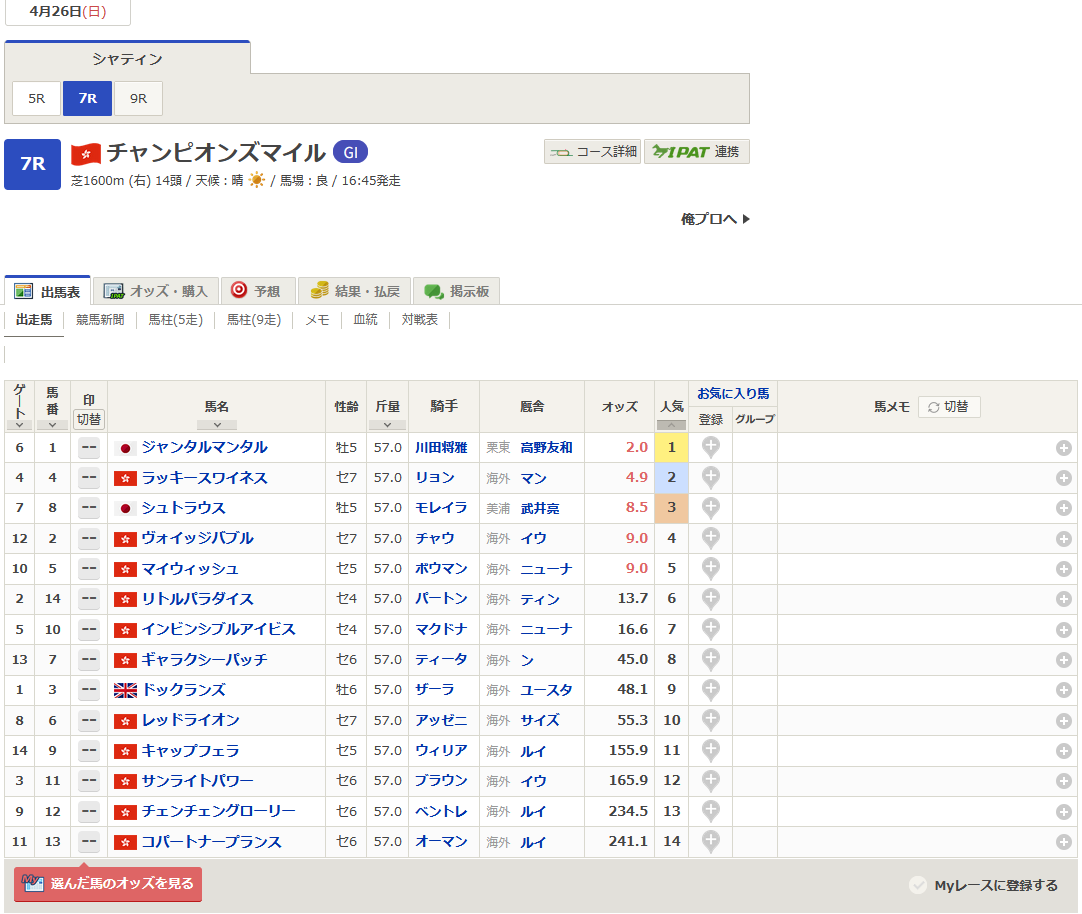Add シュトラウス to favorite horses

(711, 508)
